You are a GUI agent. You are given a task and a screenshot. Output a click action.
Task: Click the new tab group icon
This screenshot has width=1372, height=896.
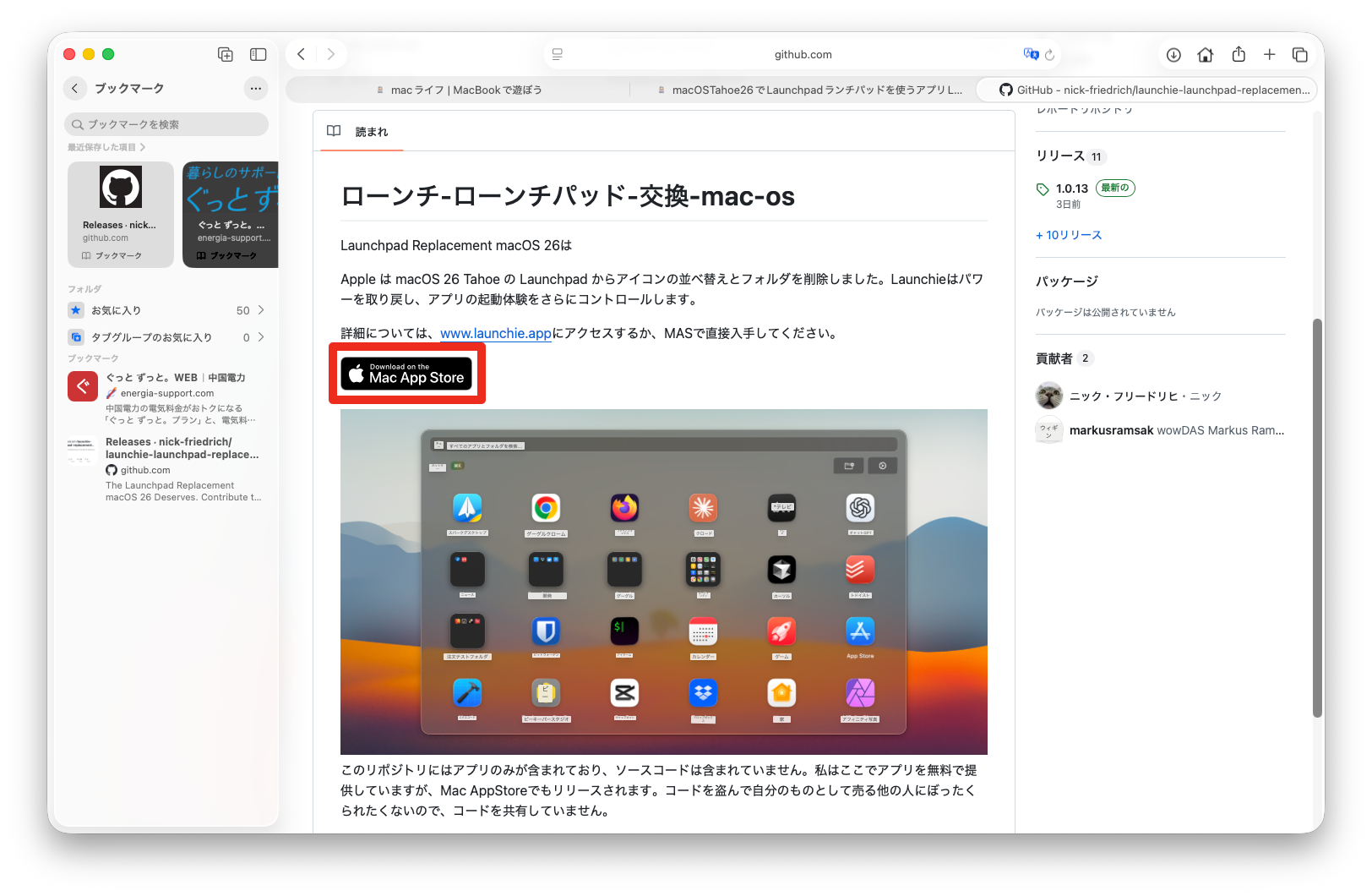coord(226,54)
